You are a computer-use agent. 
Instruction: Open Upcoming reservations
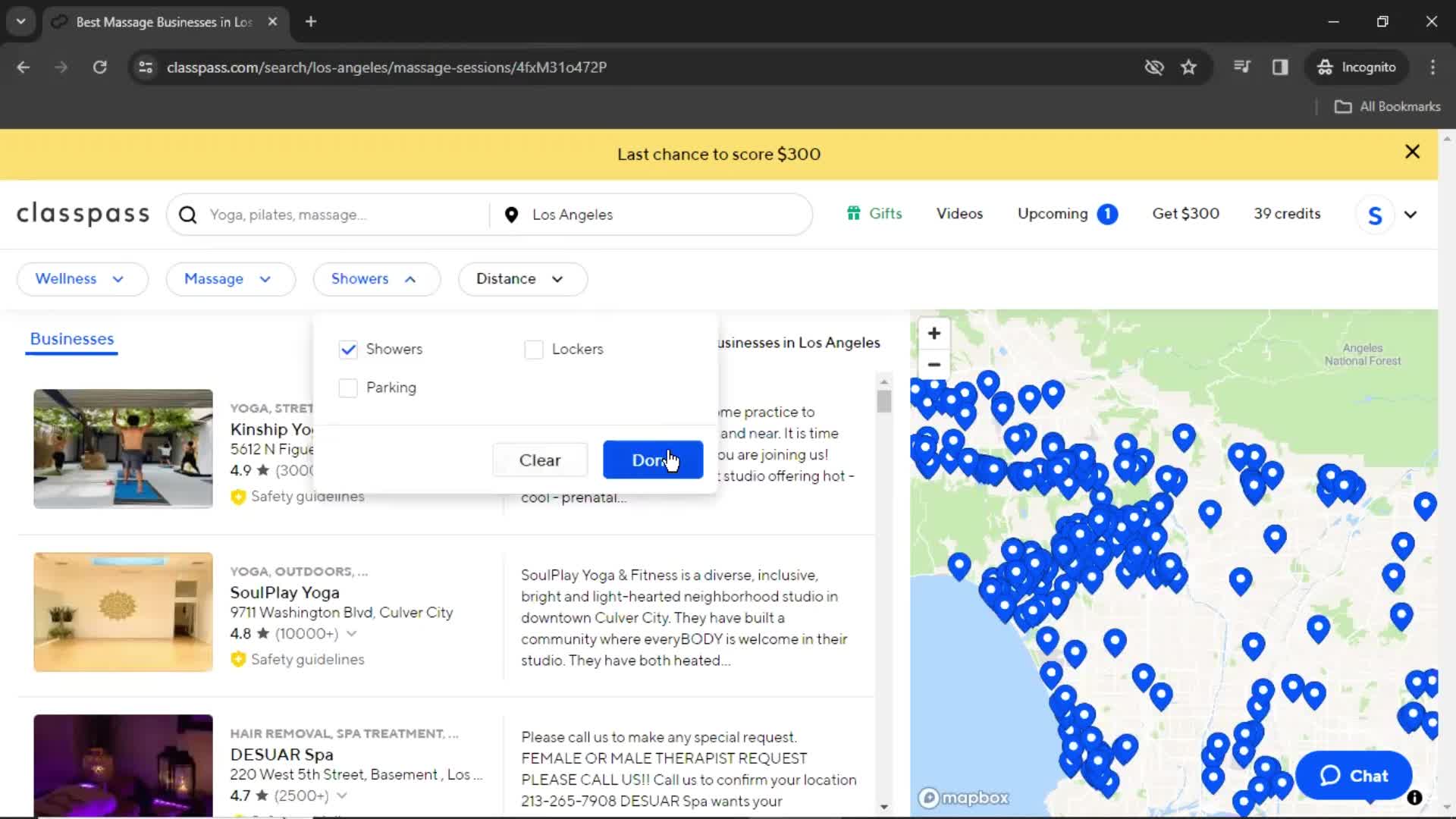tap(1053, 214)
